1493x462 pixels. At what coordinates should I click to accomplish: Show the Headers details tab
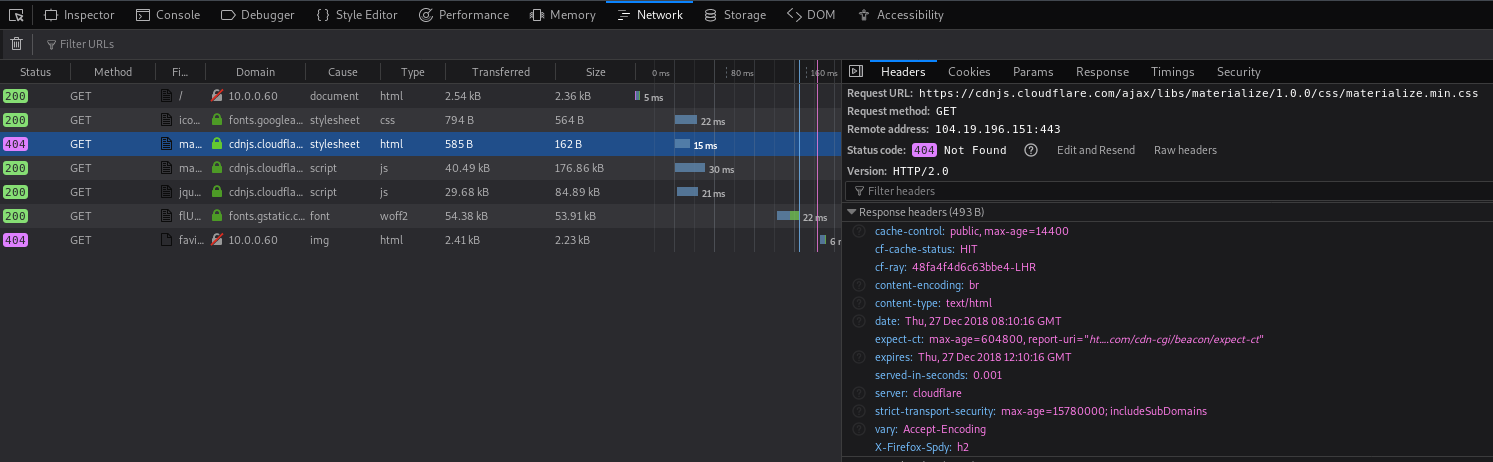[903, 72]
